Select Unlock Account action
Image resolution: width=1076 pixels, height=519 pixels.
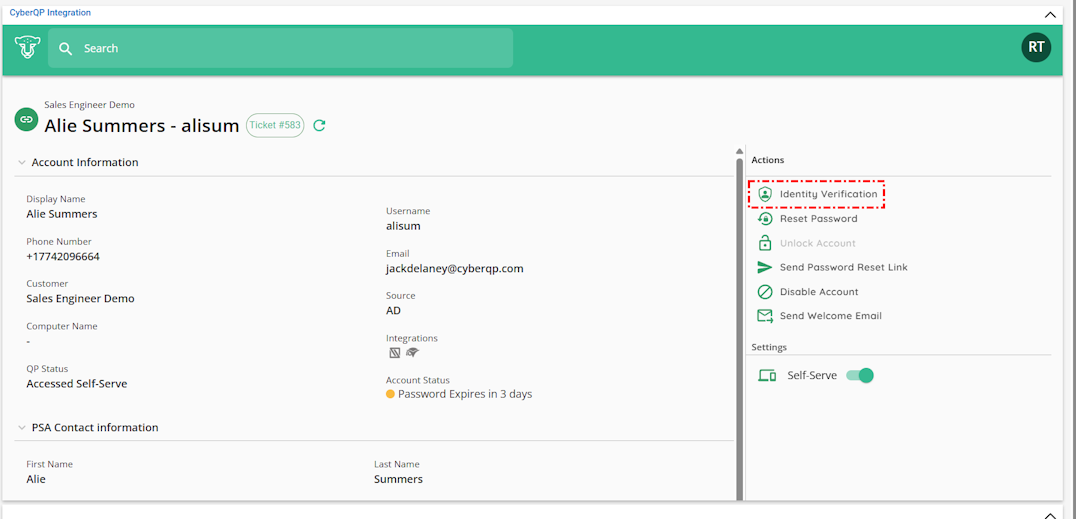point(817,243)
